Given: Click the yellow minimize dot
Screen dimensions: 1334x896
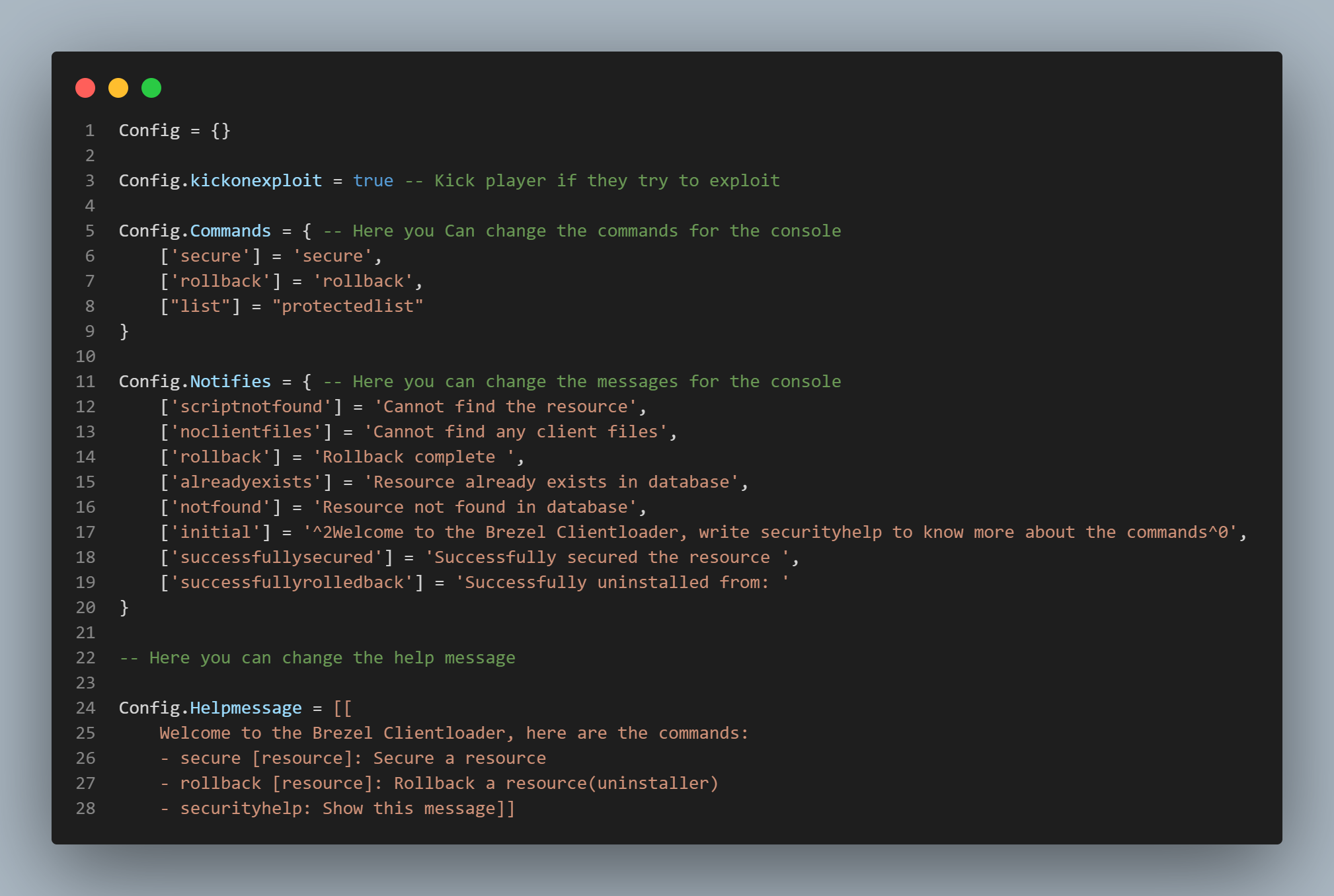Looking at the screenshot, I should pos(118,88).
